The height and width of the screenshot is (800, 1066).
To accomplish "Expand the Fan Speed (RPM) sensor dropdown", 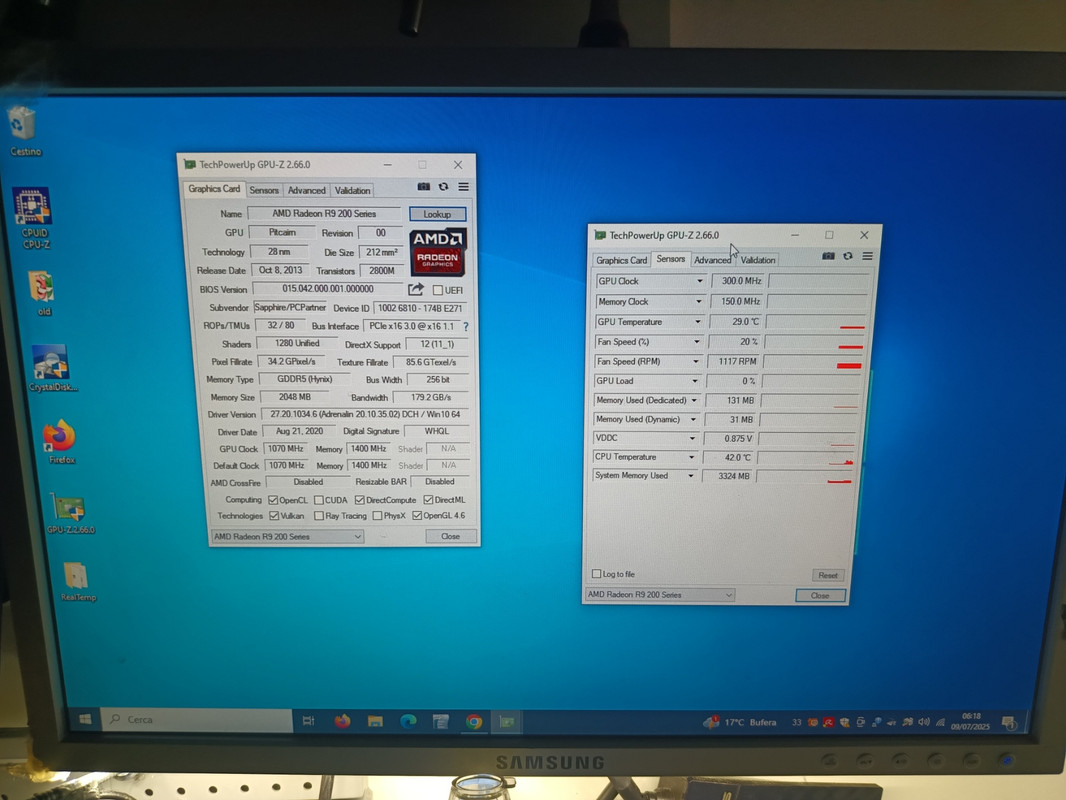I will coord(695,362).
